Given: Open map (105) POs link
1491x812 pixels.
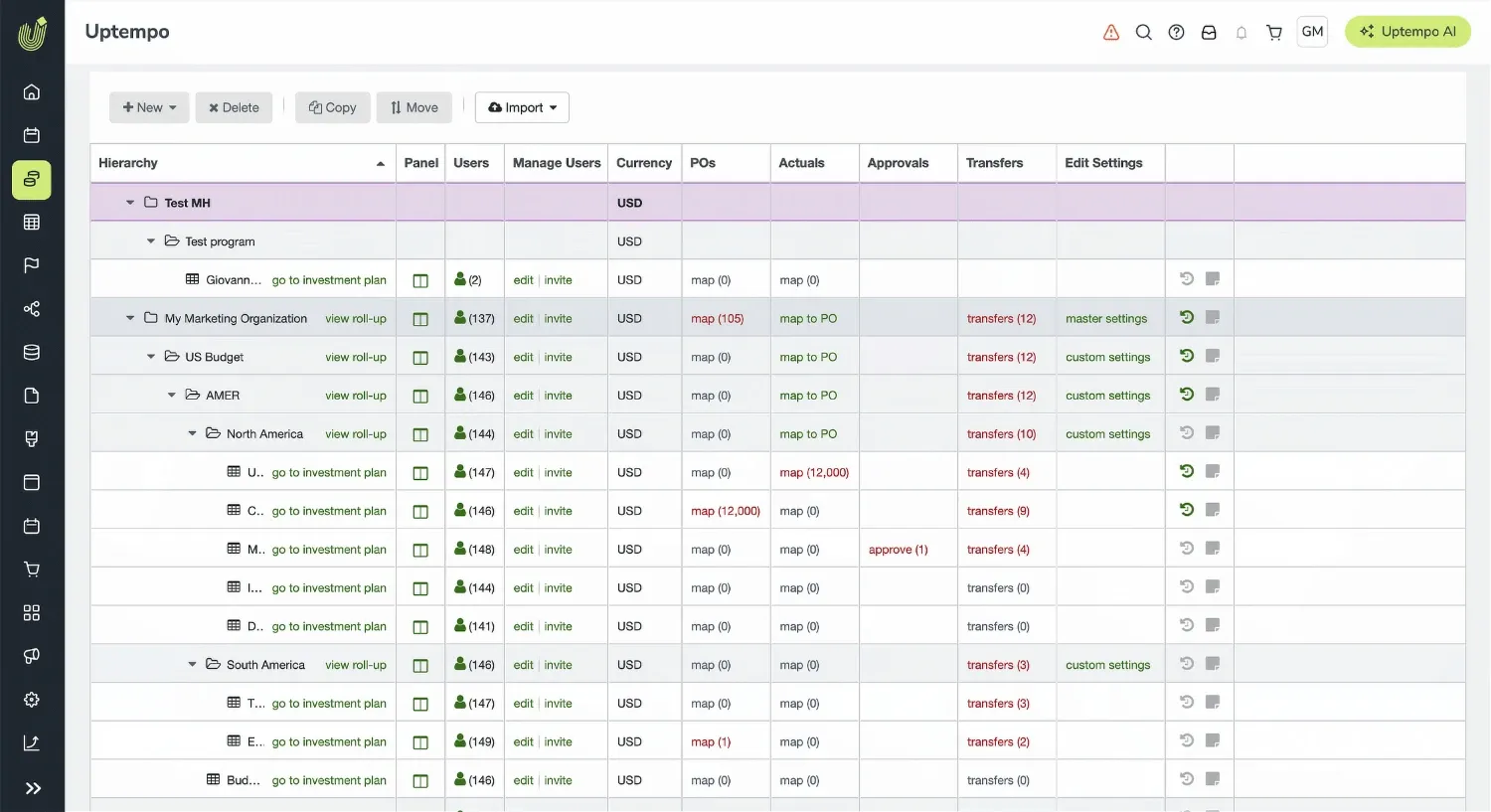Looking at the screenshot, I should (718, 319).
